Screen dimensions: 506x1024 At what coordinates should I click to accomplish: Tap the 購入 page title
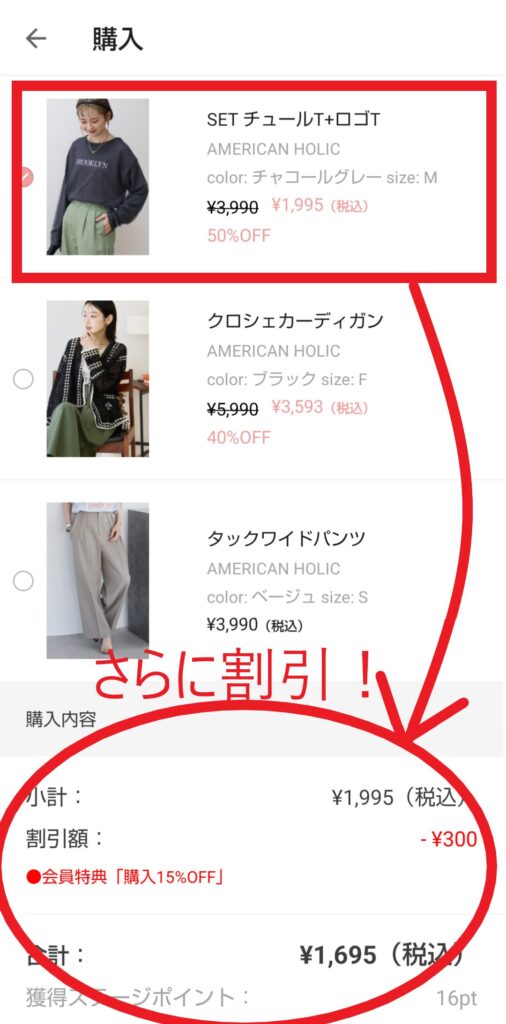point(118,39)
